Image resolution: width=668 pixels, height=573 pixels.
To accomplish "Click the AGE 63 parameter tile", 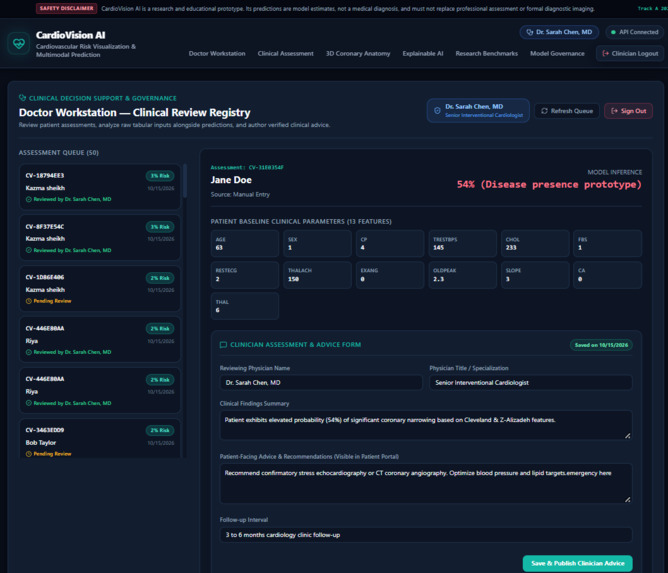I will click(245, 244).
